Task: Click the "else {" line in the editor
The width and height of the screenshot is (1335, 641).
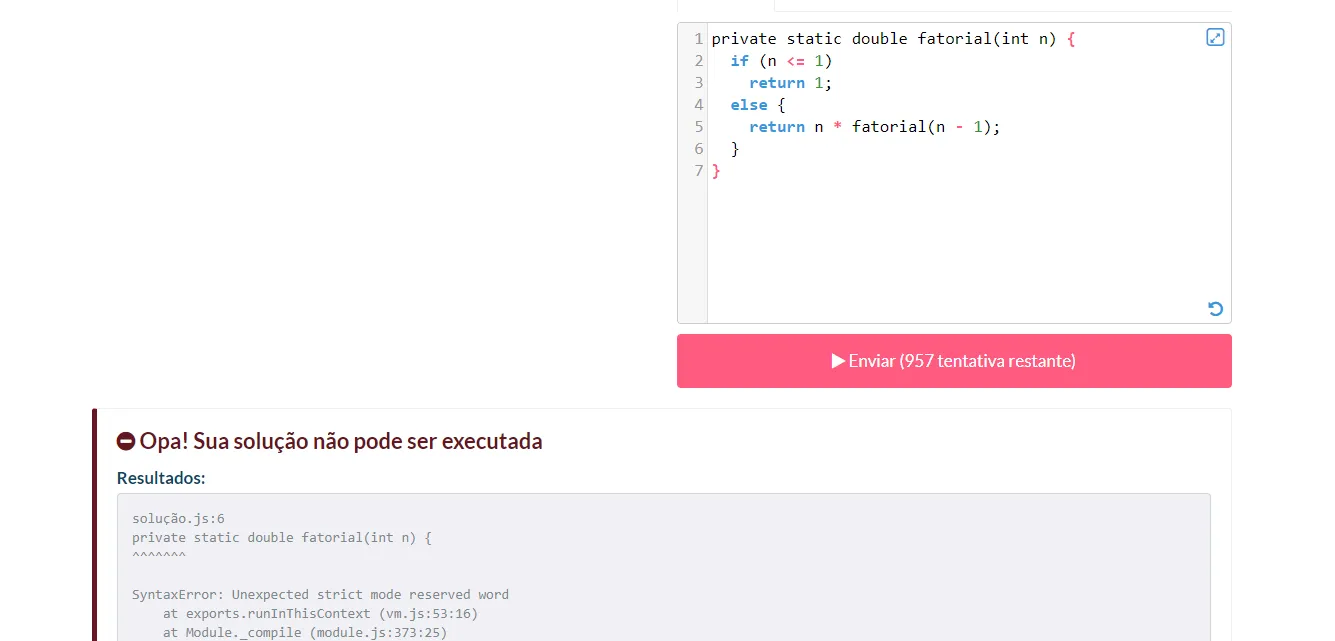Action: pyautogui.click(x=757, y=105)
